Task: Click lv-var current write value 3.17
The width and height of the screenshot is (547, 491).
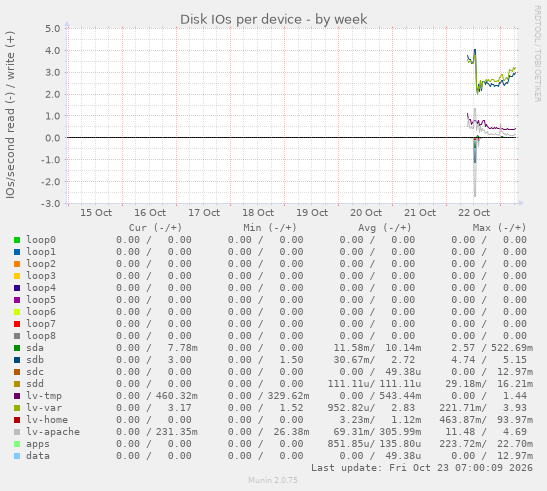Action: [179, 408]
